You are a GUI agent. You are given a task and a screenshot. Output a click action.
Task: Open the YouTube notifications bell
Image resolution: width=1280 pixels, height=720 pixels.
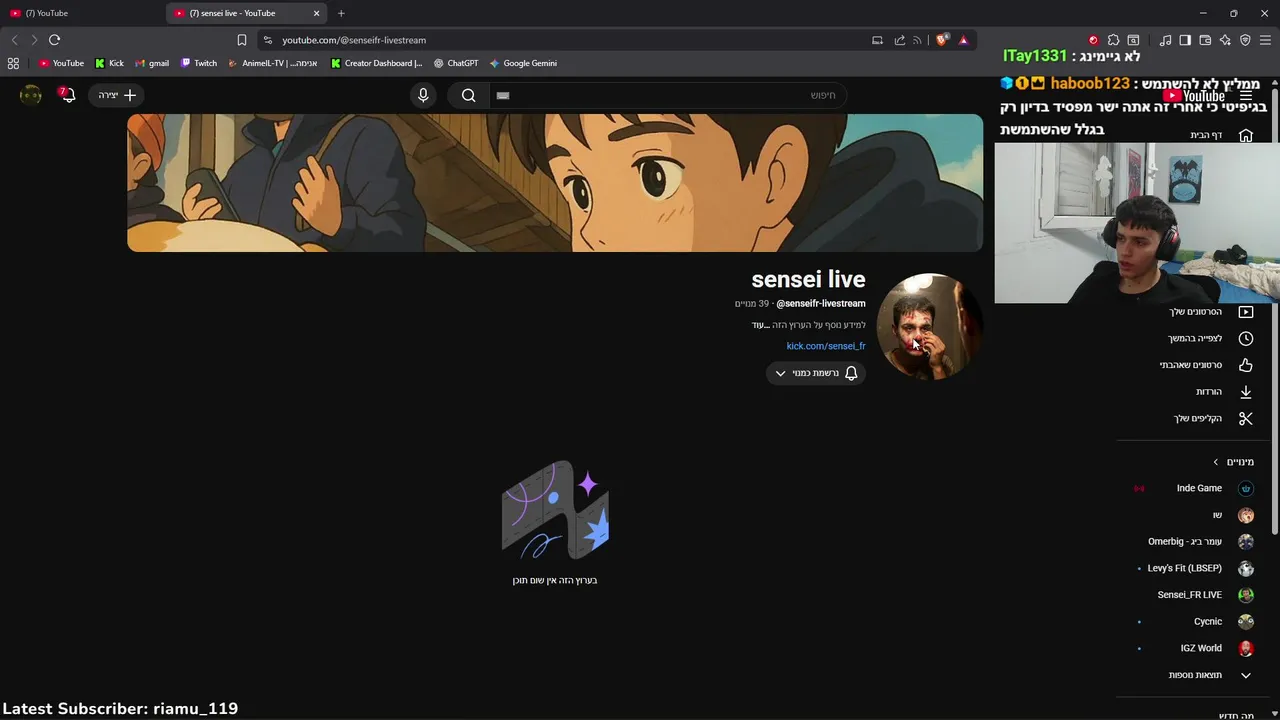click(x=67, y=95)
